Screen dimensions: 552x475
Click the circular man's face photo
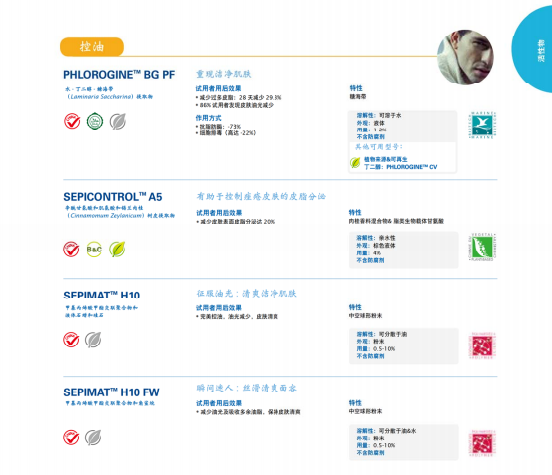465,57
